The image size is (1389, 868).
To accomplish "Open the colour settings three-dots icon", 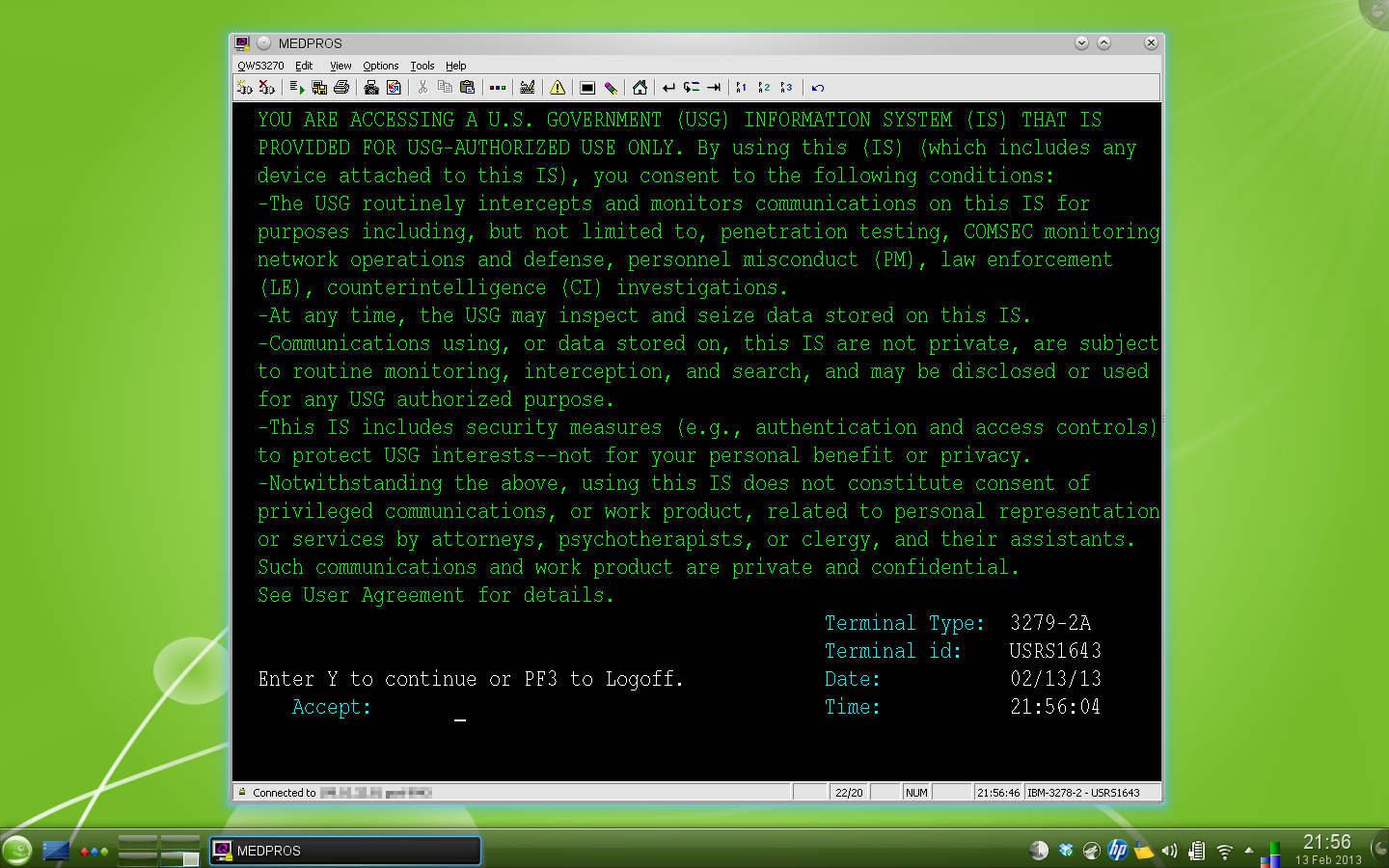I will click(x=498, y=88).
